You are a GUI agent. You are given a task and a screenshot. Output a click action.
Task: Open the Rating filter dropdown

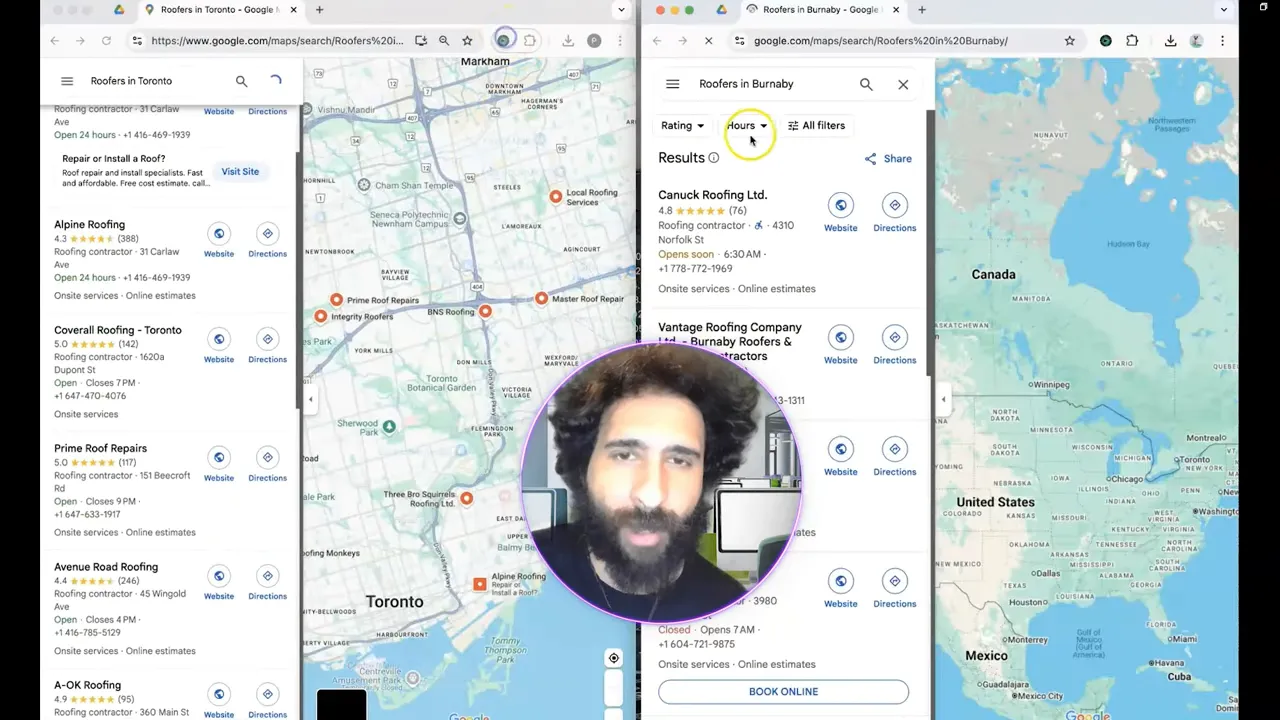682,126
